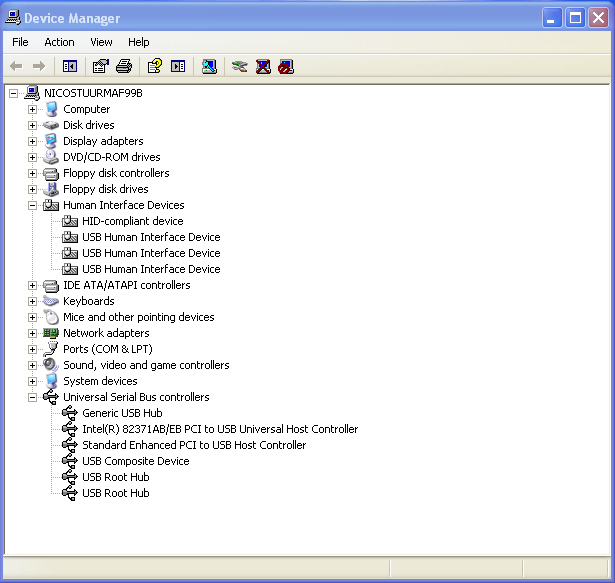Viewport: 615px width, 583px height.
Task: Expand the IDE ATA/ATAPI controllers category
Action: (33, 286)
